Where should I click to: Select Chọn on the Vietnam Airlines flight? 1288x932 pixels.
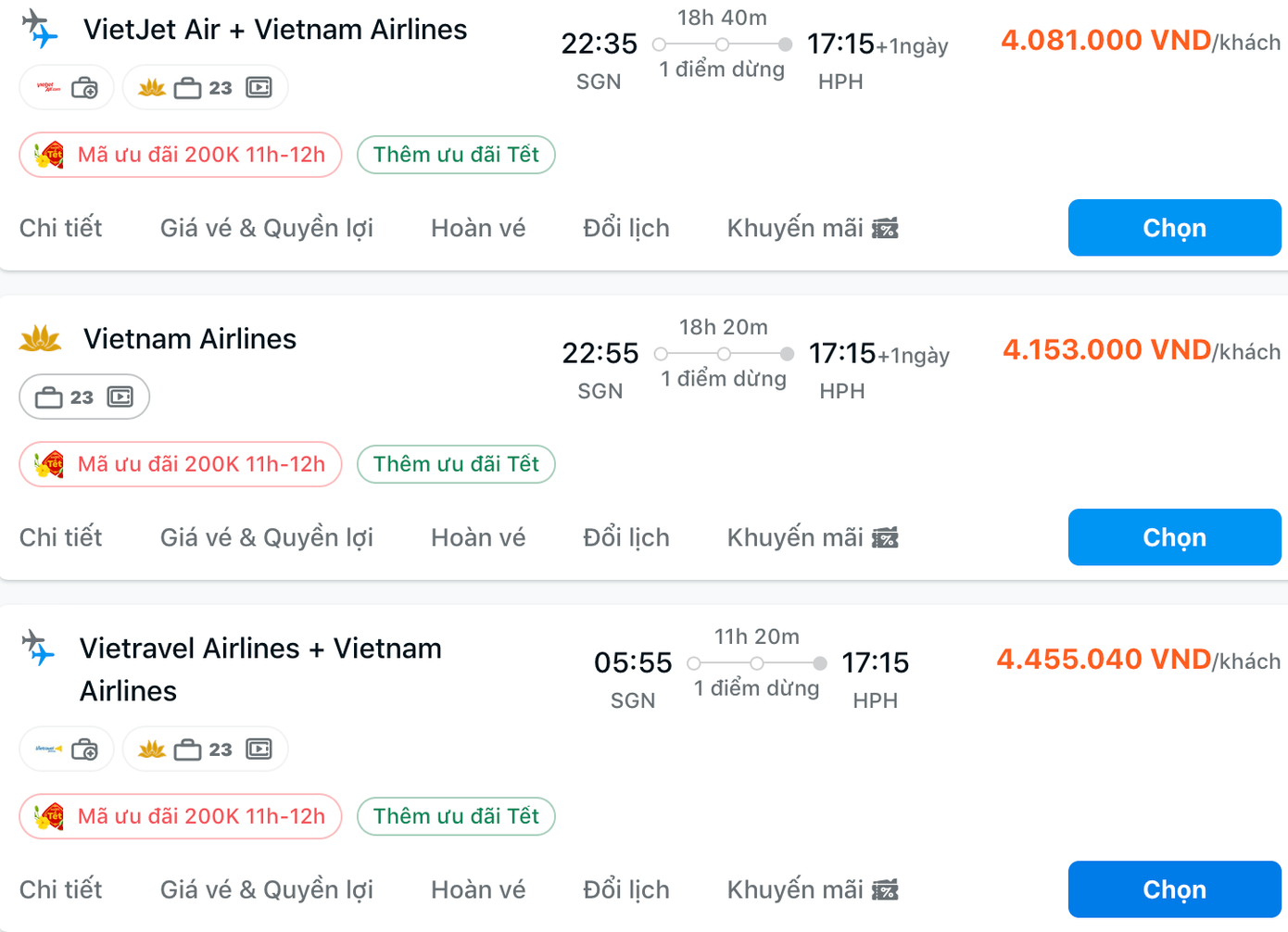click(x=1173, y=537)
